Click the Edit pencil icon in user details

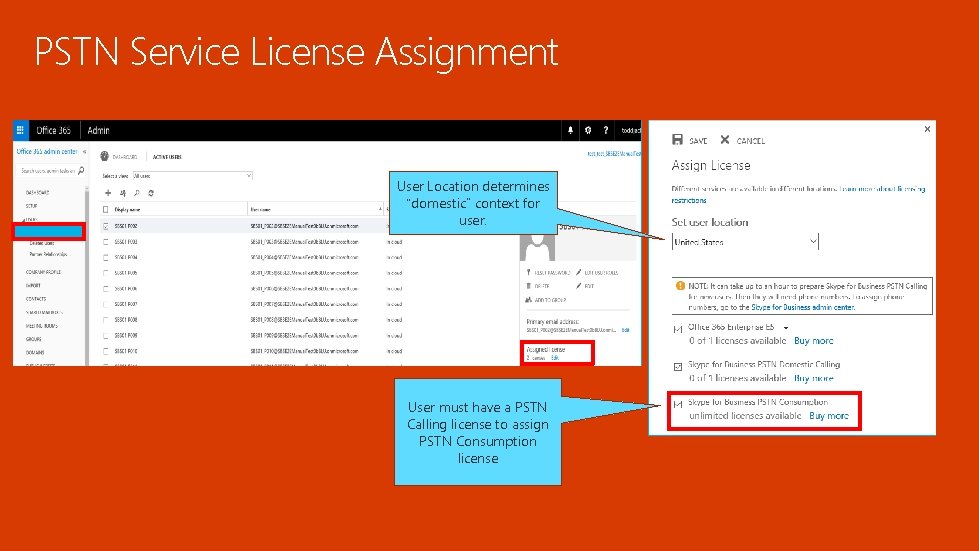[579, 286]
